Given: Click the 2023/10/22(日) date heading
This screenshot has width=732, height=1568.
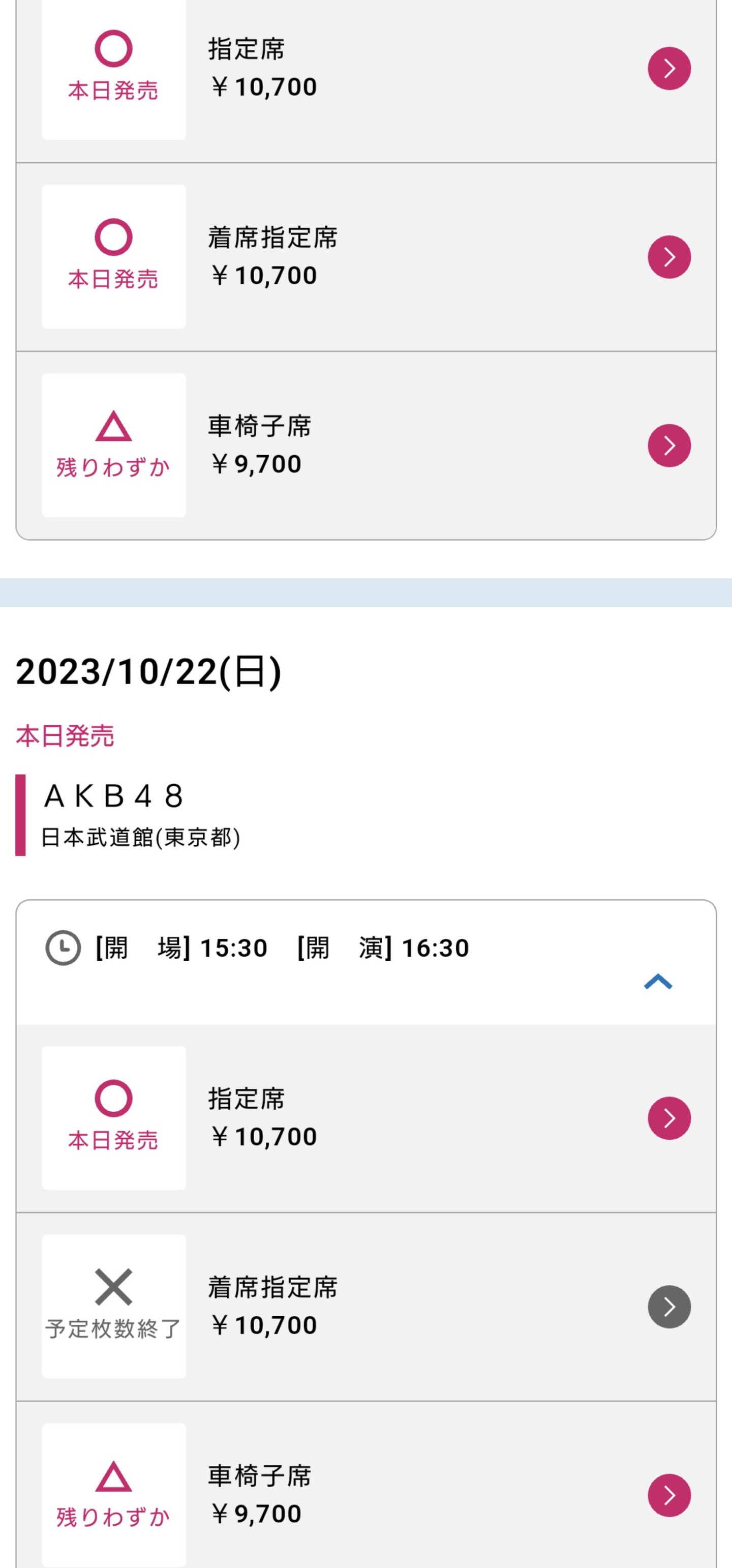Looking at the screenshot, I should tap(148, 672).
